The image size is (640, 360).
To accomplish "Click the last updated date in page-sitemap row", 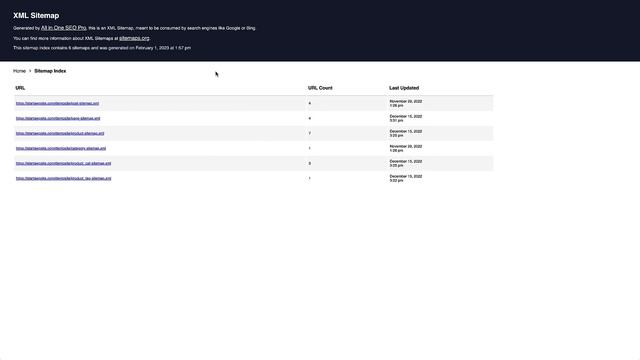I will point(406,118).
